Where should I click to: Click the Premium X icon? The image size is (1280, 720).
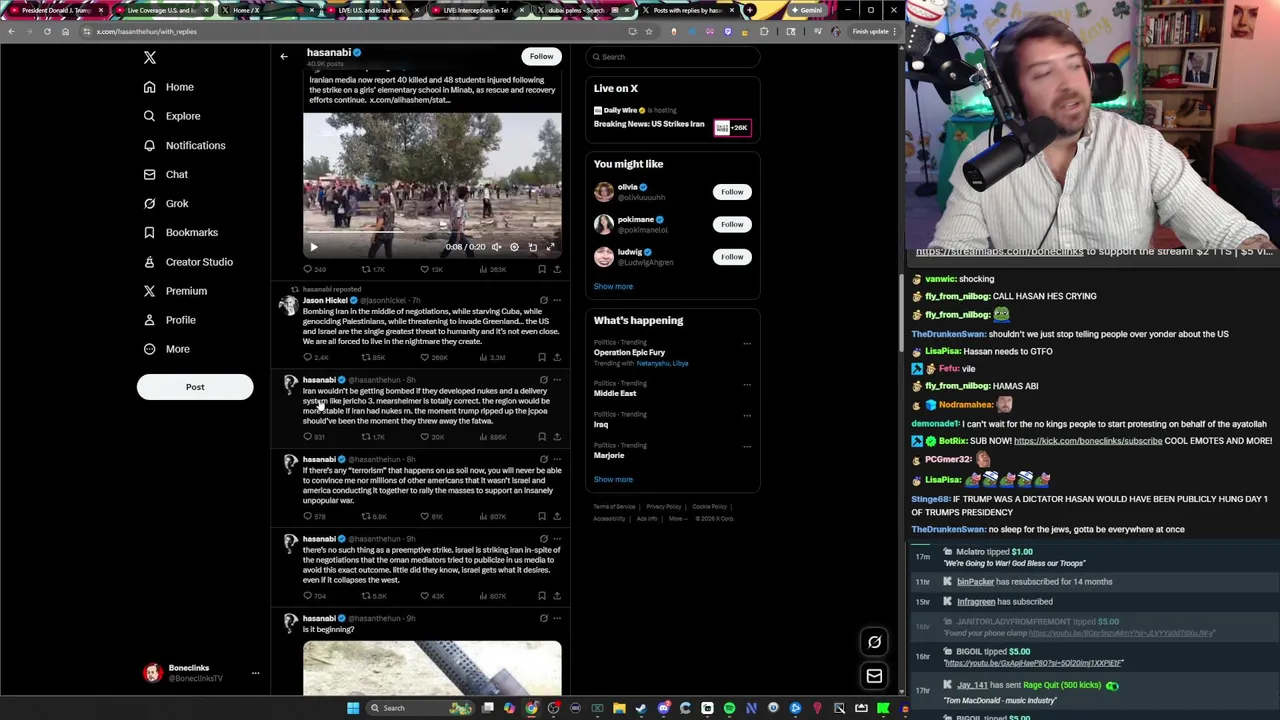coord(149,291)
